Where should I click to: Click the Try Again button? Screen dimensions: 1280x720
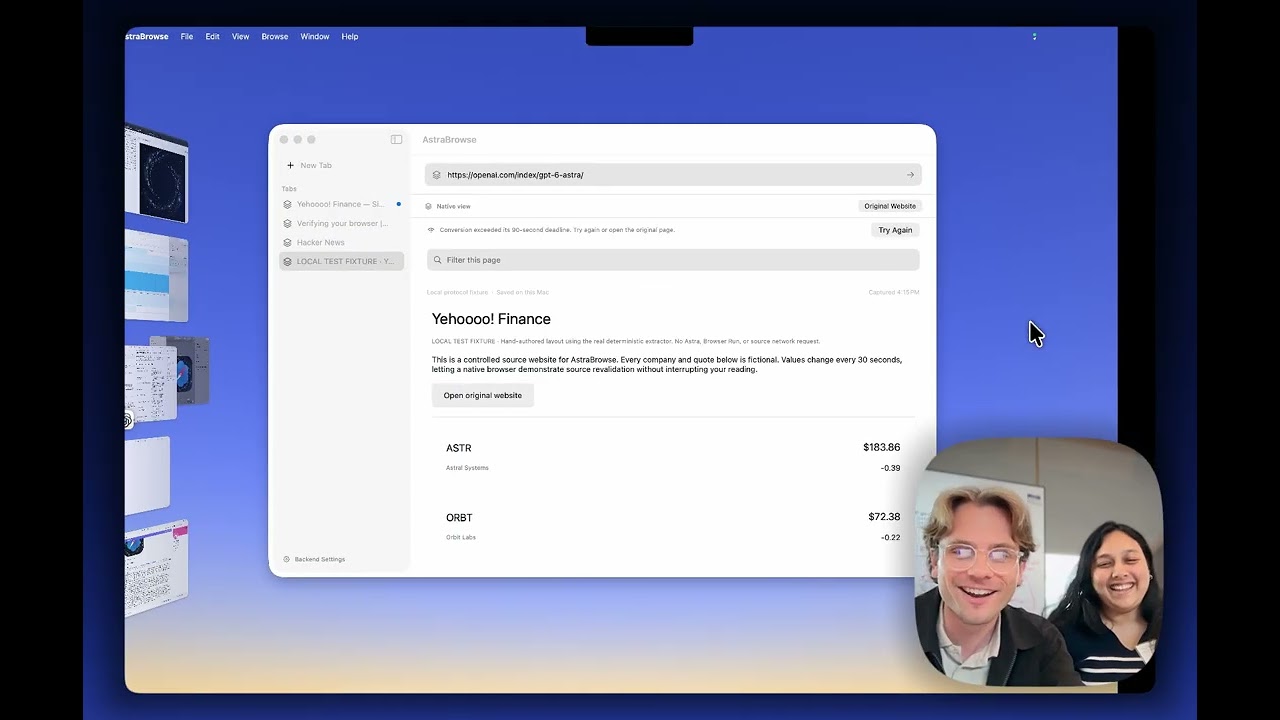pyautogui.click(x=895, y=230)
